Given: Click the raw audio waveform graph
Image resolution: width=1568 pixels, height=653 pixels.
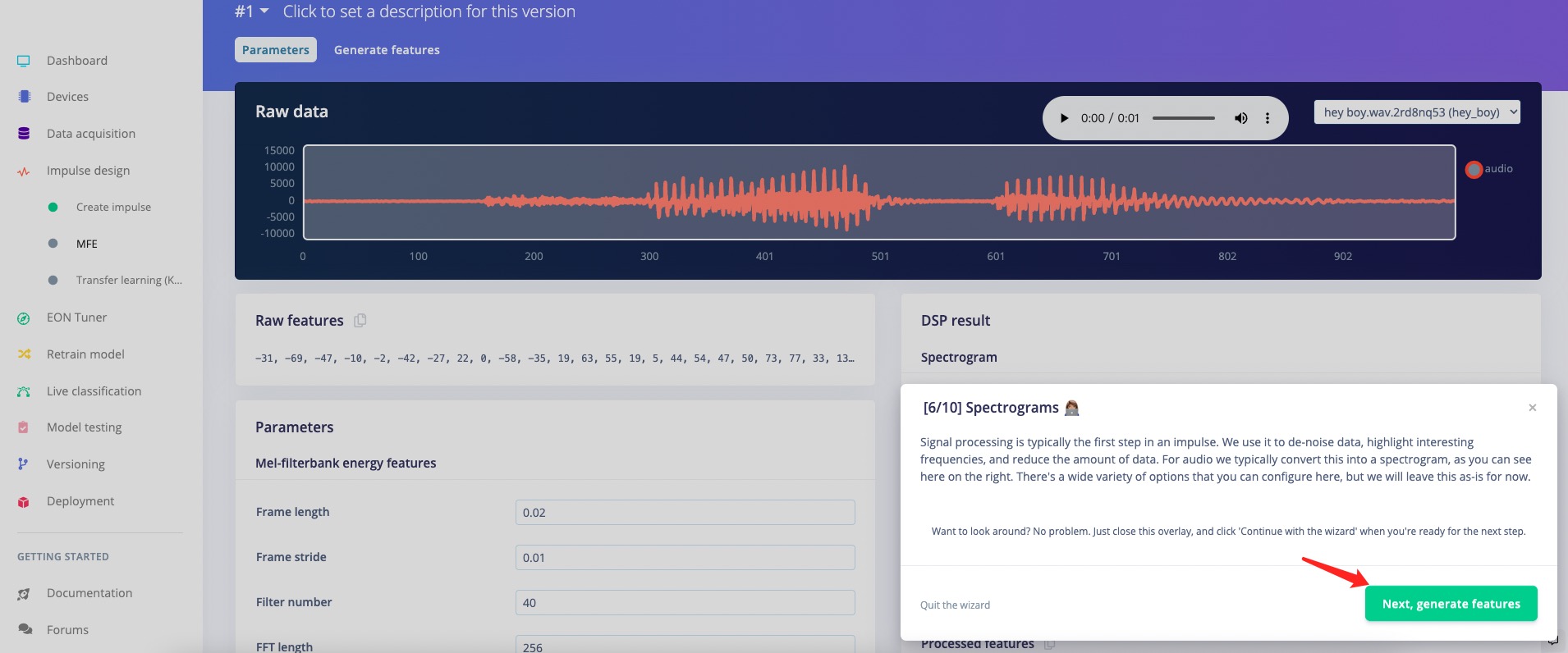Looking at the screenshot, I should [879, 193].
